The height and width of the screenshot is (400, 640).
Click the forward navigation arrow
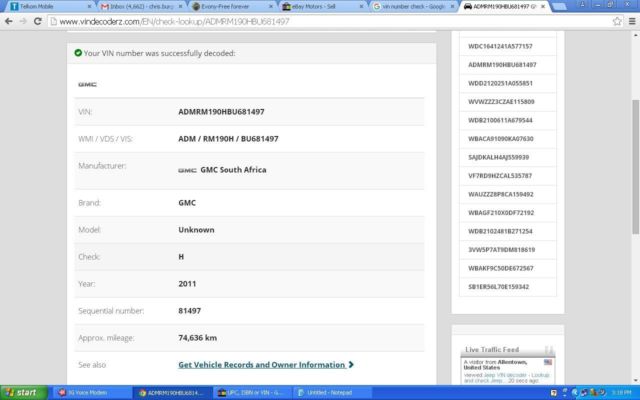pyautogui.click(x=22, y=20)
